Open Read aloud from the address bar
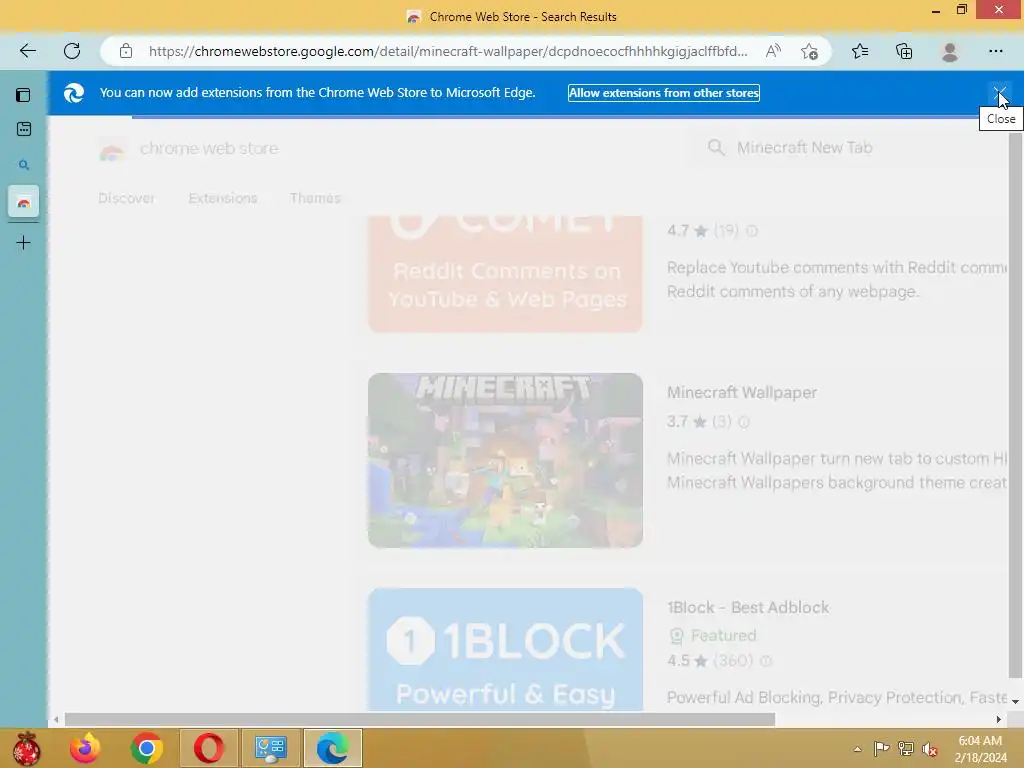Image resolution: width=1024 pixels, height=768 pixels. tap(773, 51)
